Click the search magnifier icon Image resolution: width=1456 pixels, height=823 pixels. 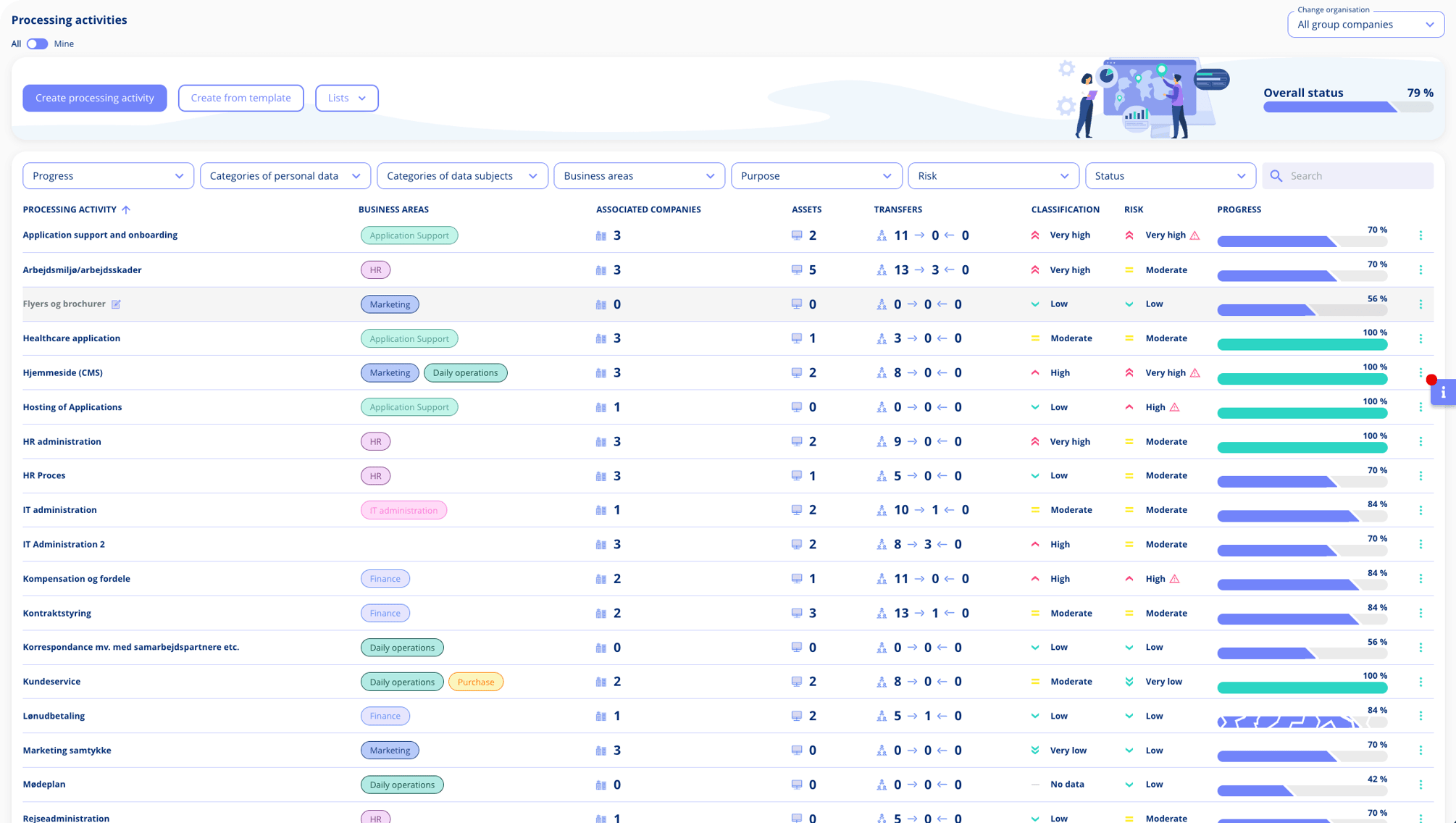[x=1276, y=176]
